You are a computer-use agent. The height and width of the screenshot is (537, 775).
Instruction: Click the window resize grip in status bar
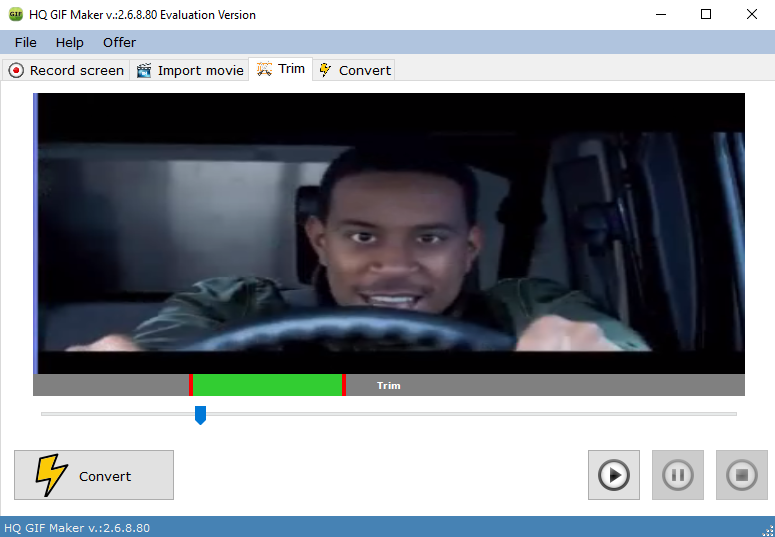coord(769,531)
